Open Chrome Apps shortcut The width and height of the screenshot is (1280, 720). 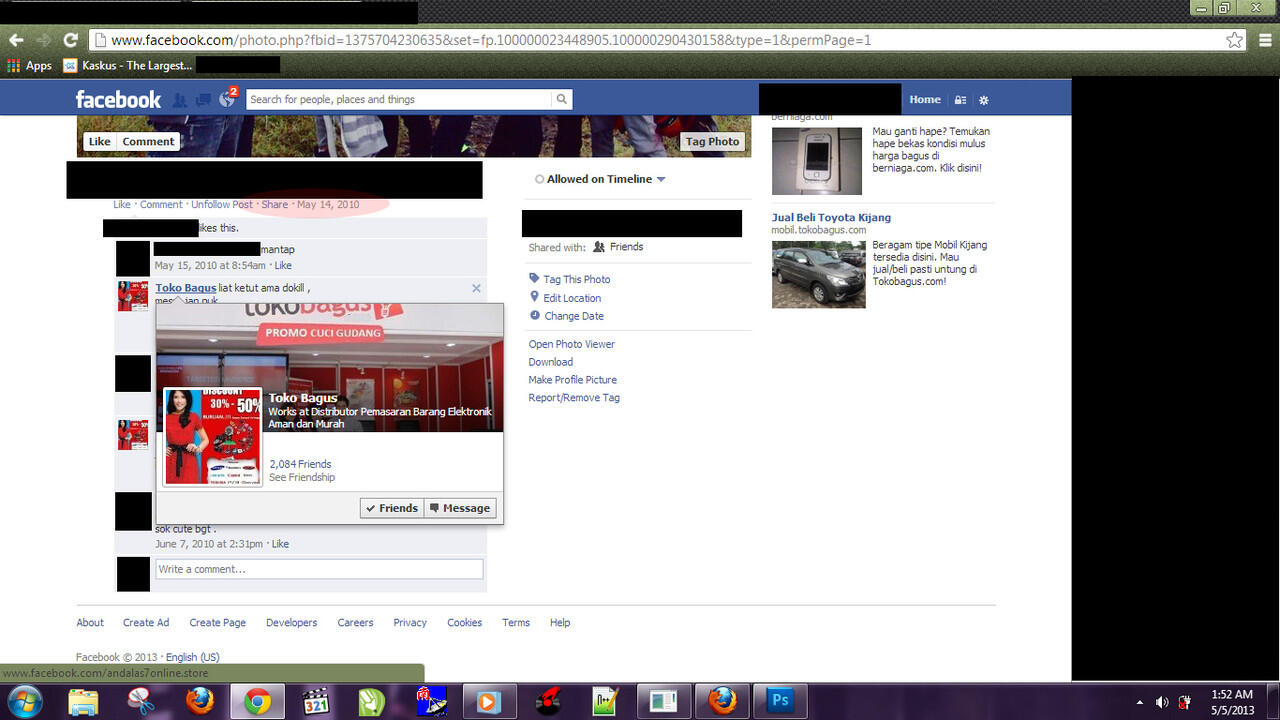[x=30, y=65]
